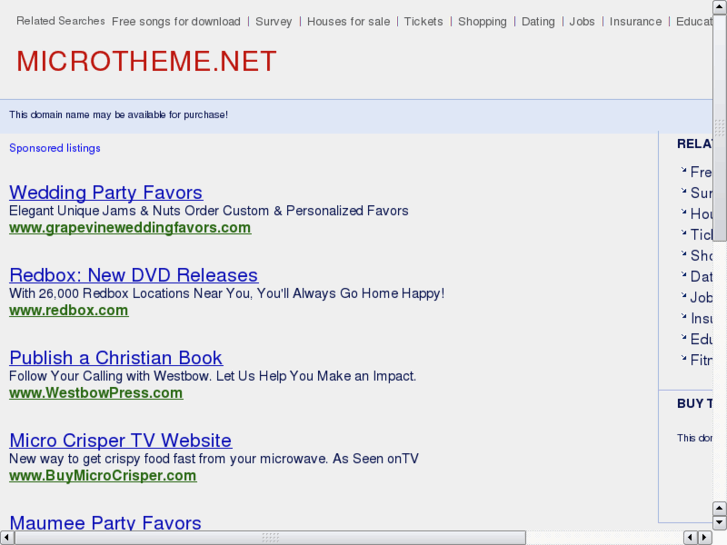Click the upper arrow of the bottom scroll pair

720,508
